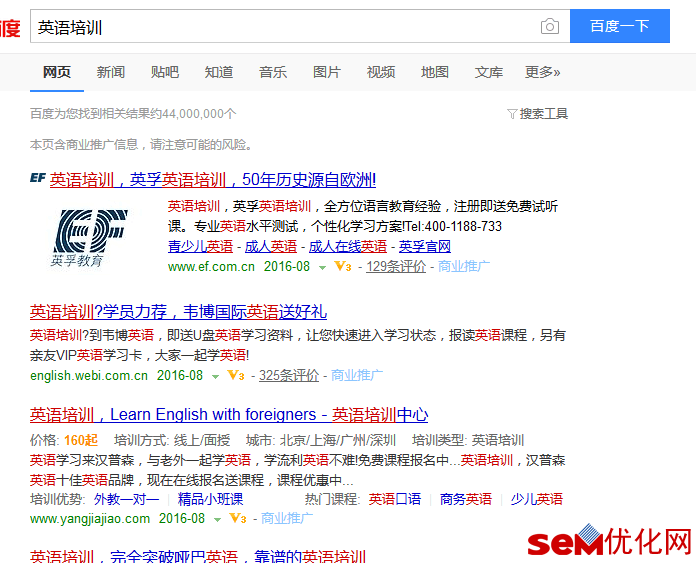Screen dimensions: 696x563
Task: Switch to the 贴吧 tab
Action: pyautogui.click(x=165, y=72)
